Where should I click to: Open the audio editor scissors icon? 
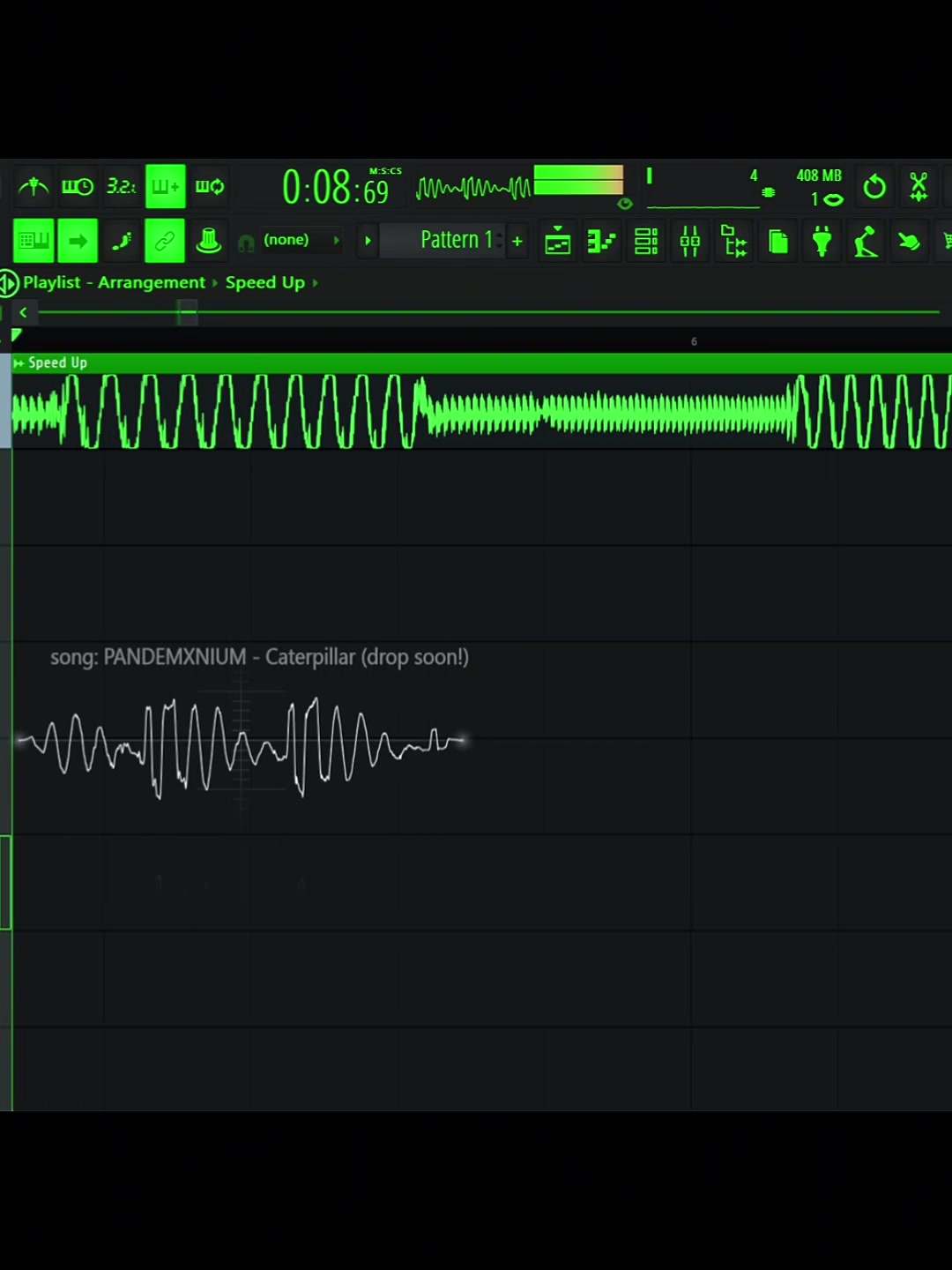point(919,186)
